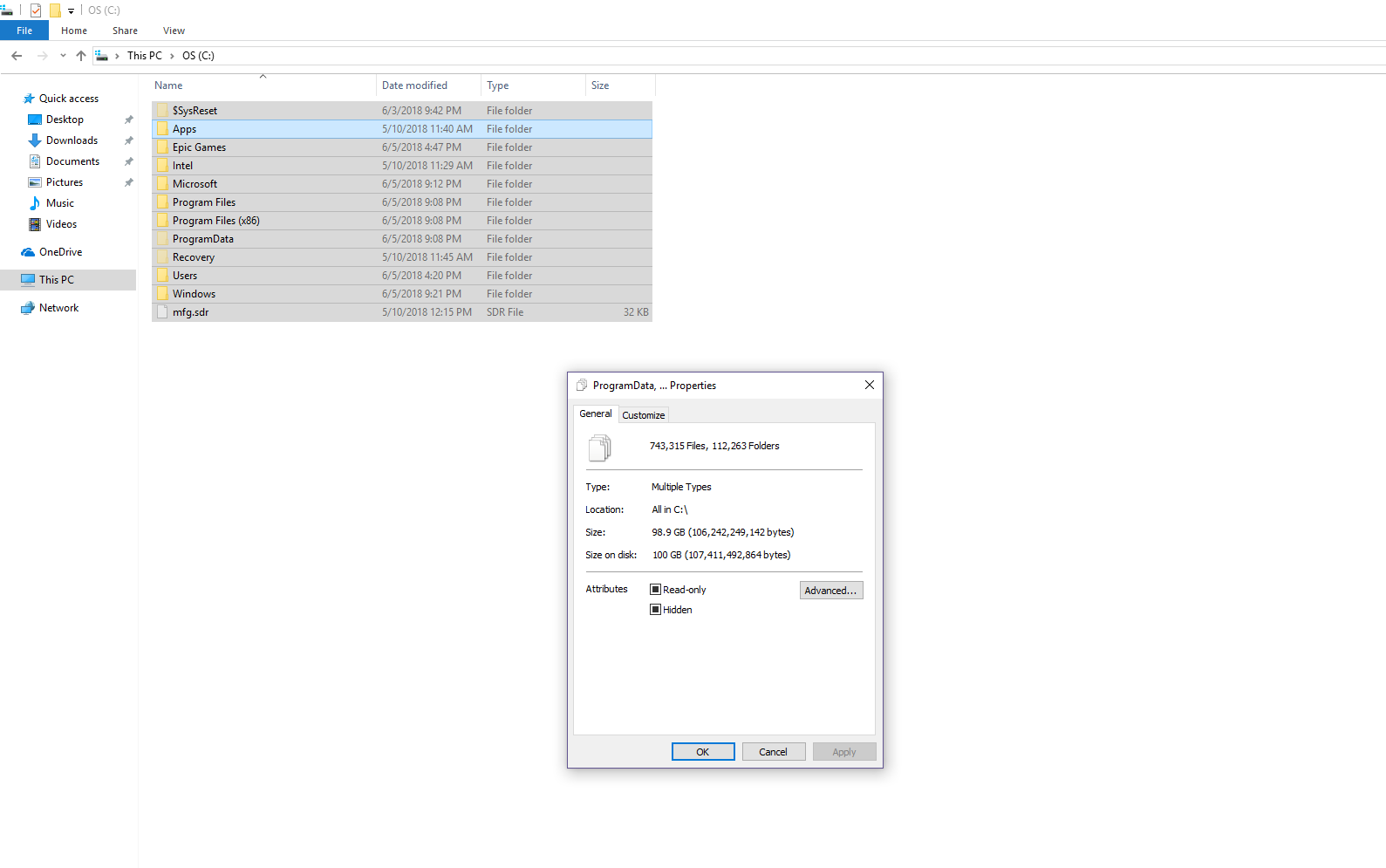
Task: Select the Windows folder icon
Action: coord(162,294)
